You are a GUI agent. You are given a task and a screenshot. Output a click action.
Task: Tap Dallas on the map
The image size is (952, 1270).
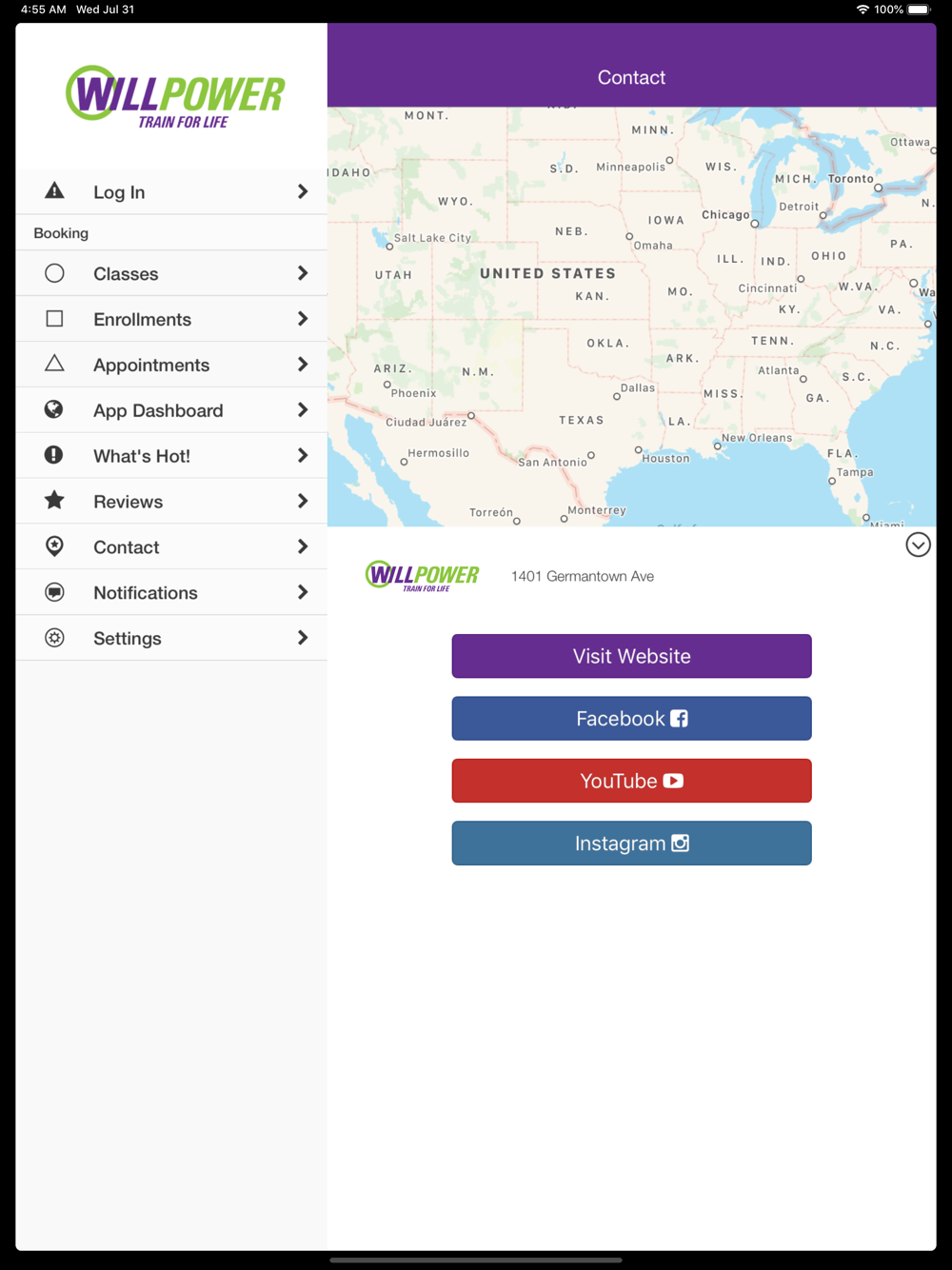click(638, 387)
